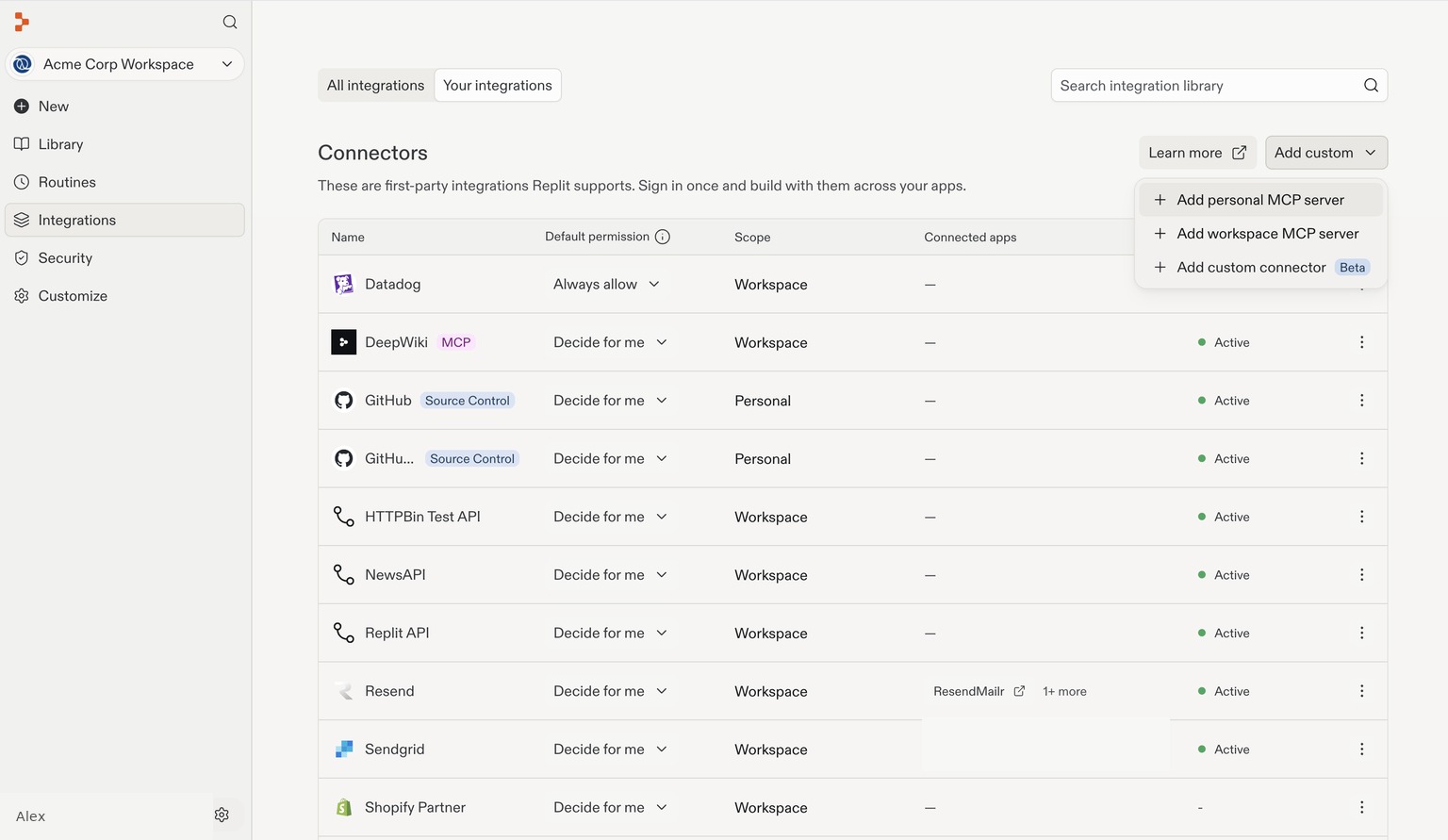Click the HTTPBin Test API connector icon
The image size is (1448, 840).
click(x=344, y=517)
